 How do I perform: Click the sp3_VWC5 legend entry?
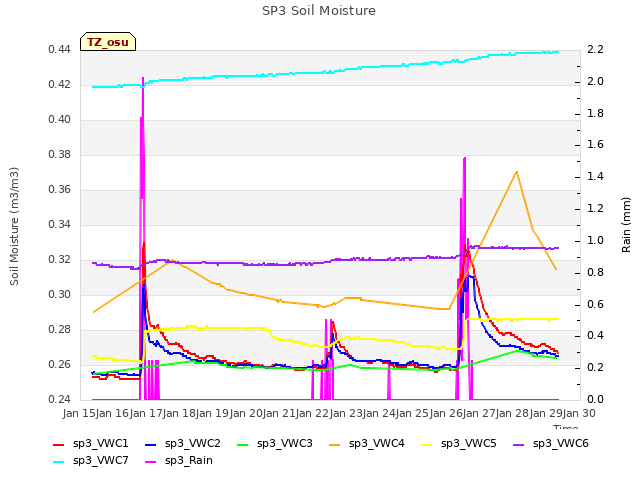(458, 443)
